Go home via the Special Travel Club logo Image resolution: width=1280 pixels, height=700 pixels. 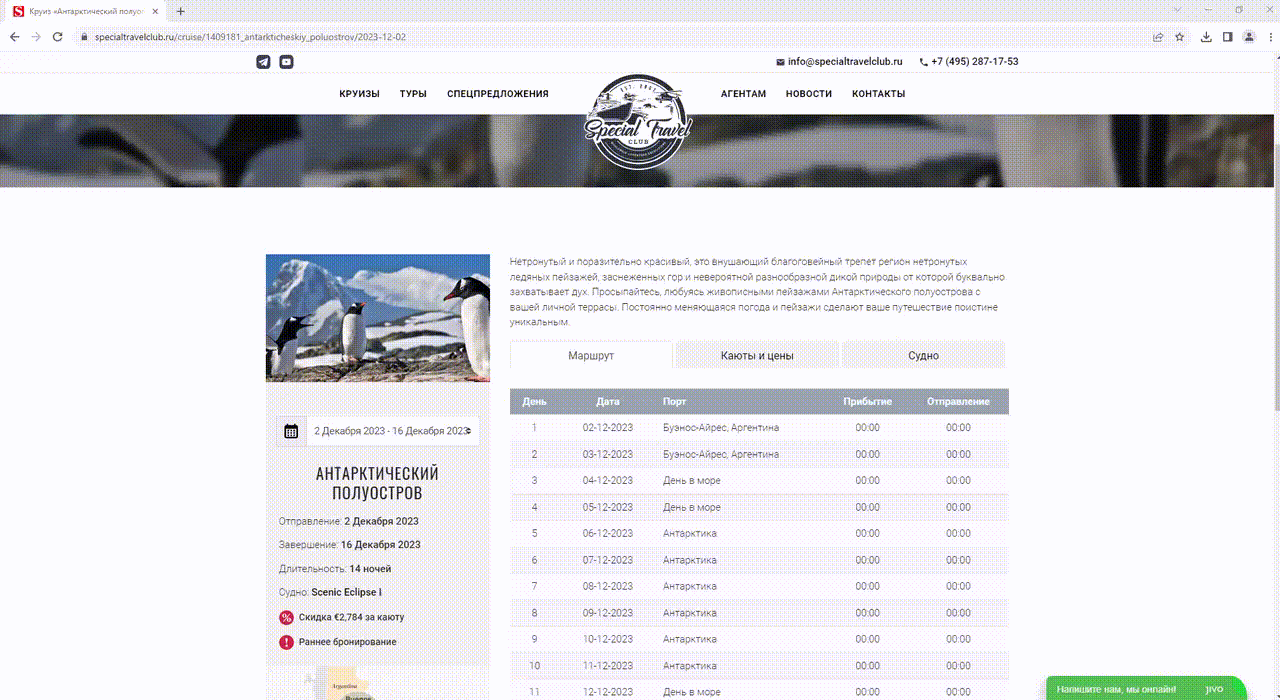pos(638,122)
